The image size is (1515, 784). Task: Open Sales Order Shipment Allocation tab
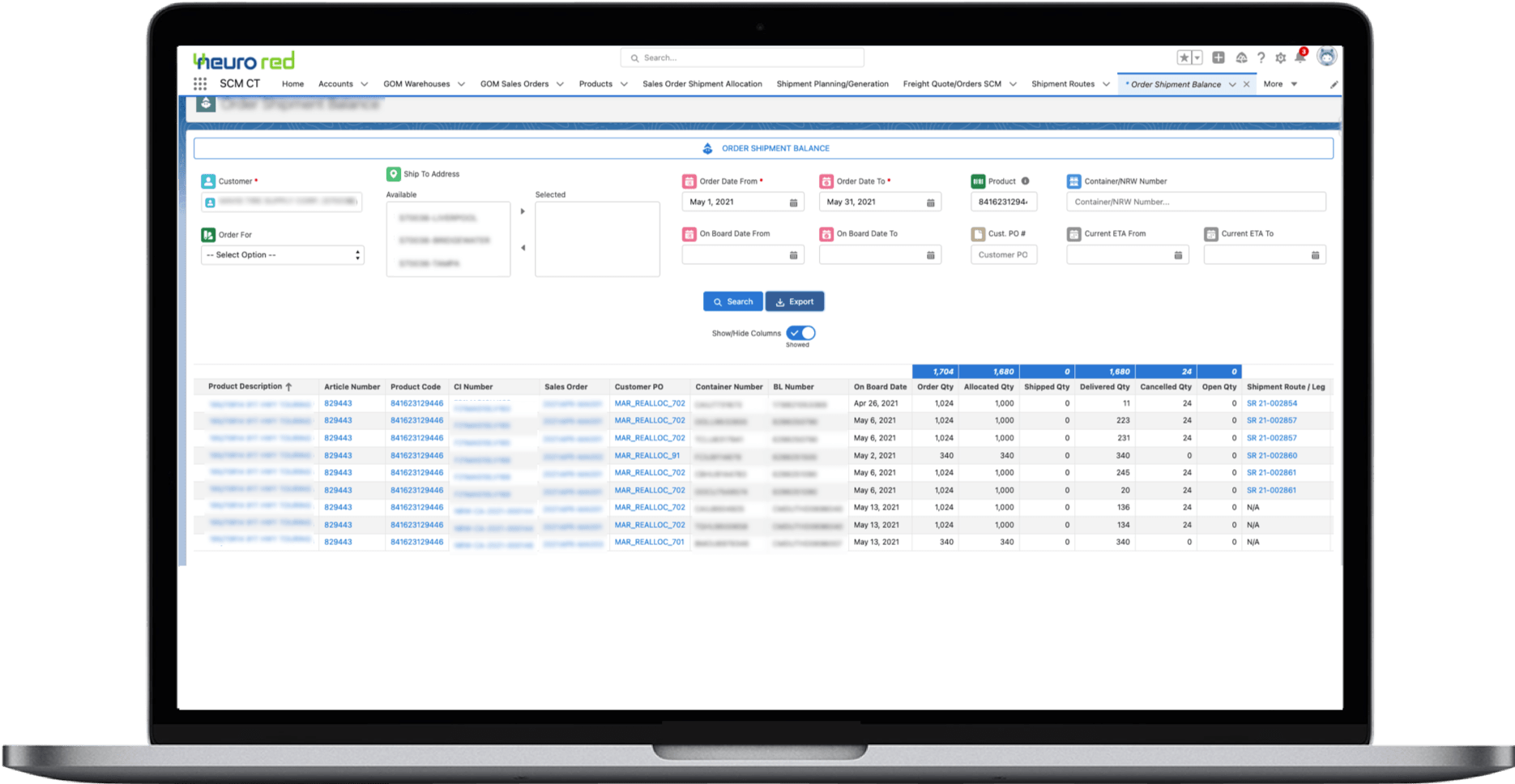[x=702, y=84]
